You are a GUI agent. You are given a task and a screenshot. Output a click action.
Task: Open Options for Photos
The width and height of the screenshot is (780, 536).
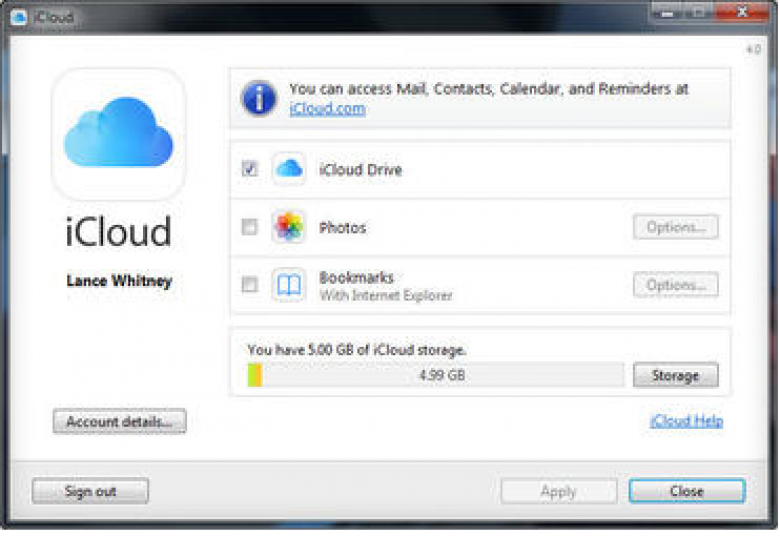(676, 227)
